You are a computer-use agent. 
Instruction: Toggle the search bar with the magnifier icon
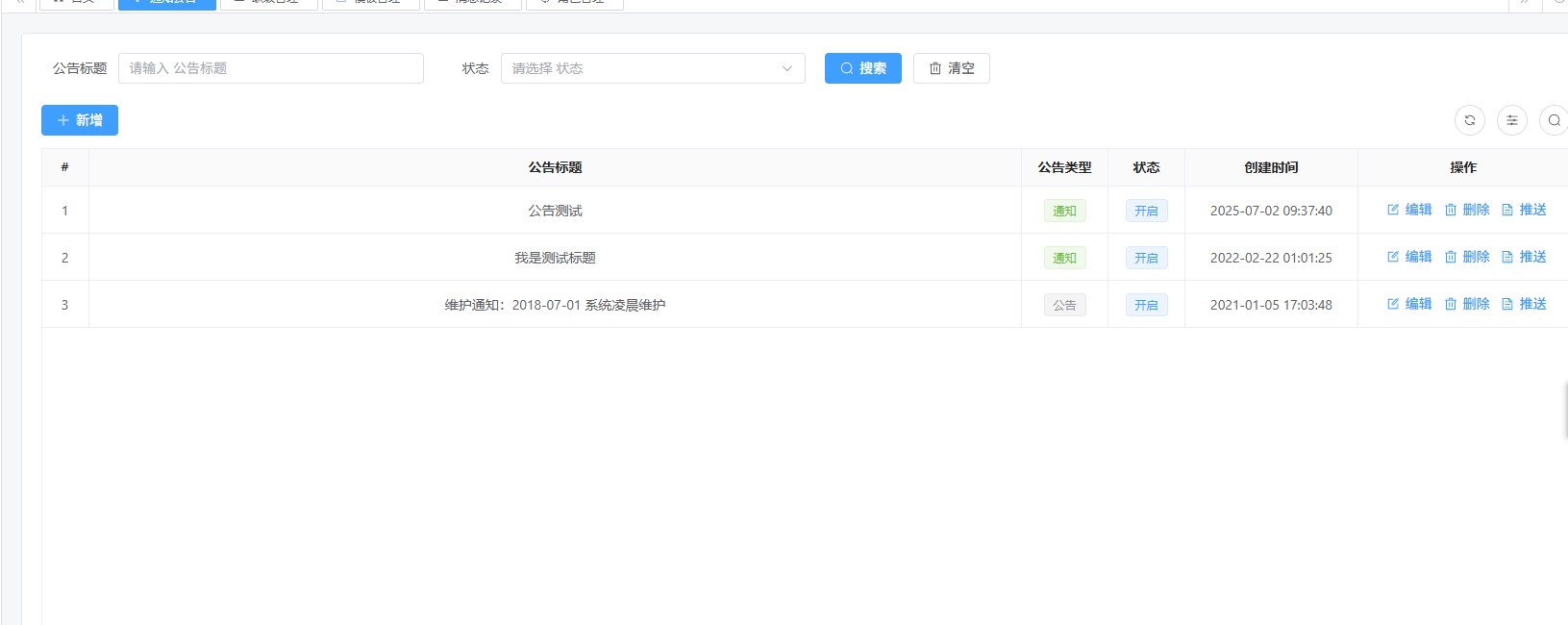click(x=1553, y=120)
